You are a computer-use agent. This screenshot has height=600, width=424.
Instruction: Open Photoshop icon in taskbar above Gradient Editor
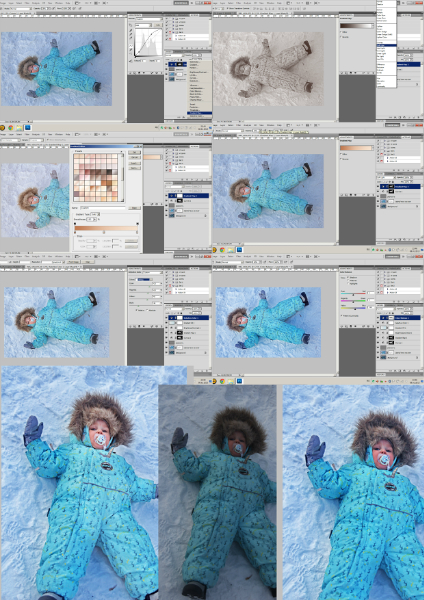[x=28, y=128]
